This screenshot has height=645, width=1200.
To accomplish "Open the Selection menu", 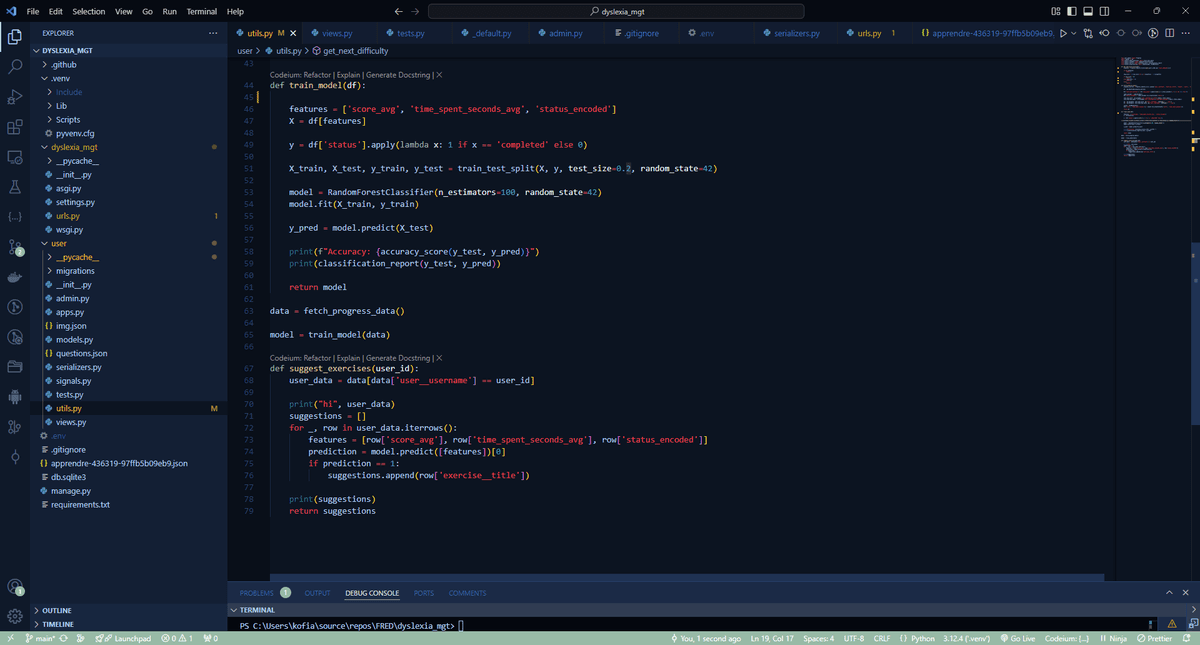I will click(89, 11).
